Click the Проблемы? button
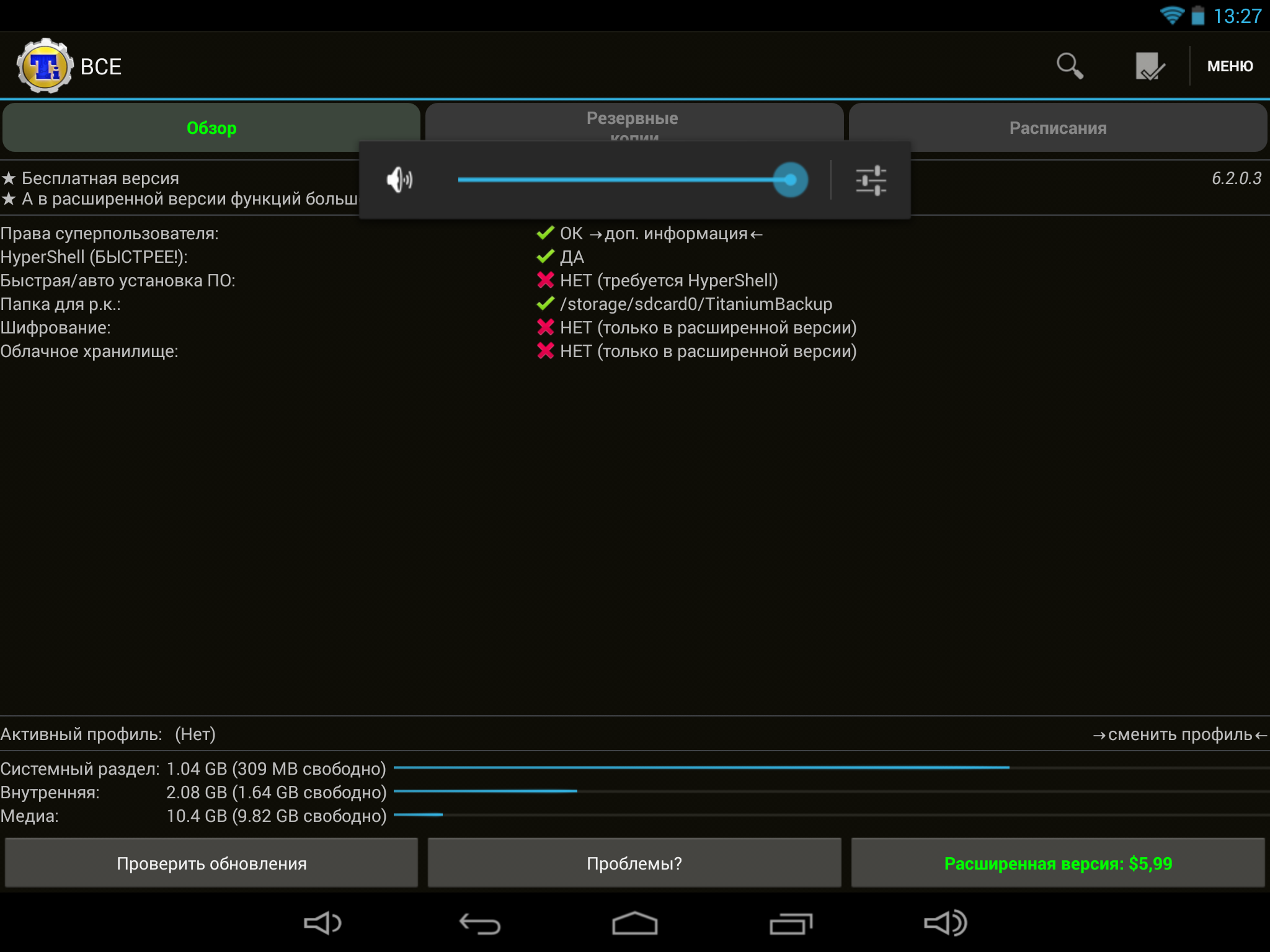 point(634,863)
